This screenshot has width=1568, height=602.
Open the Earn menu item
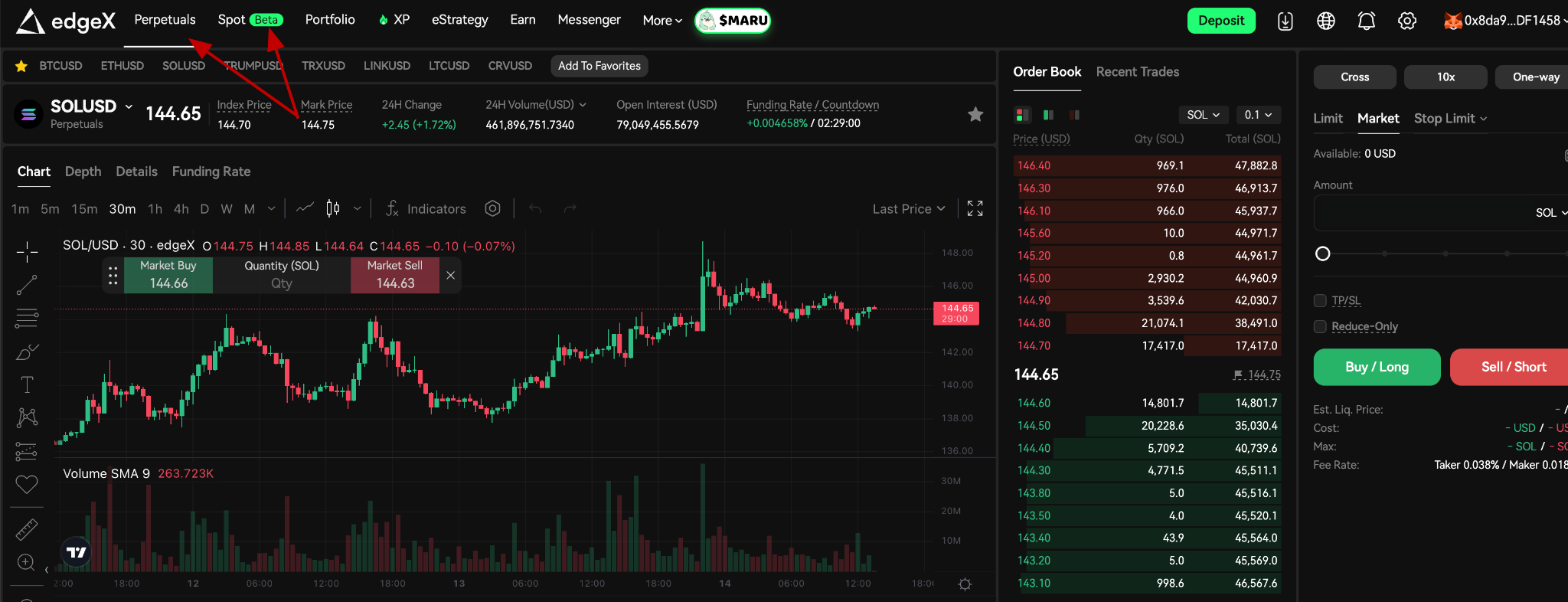pyautogui.click(x=523, y=20)
